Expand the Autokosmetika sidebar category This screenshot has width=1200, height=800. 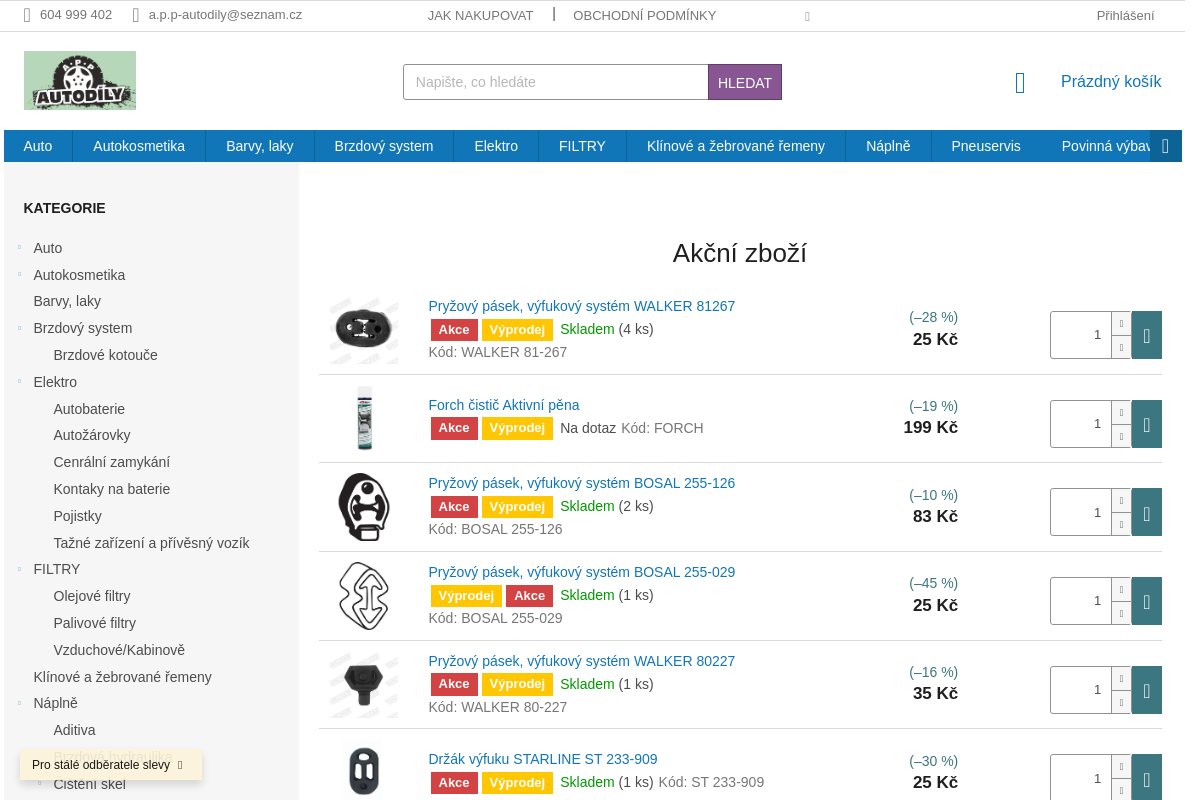(x=19, y=274)
